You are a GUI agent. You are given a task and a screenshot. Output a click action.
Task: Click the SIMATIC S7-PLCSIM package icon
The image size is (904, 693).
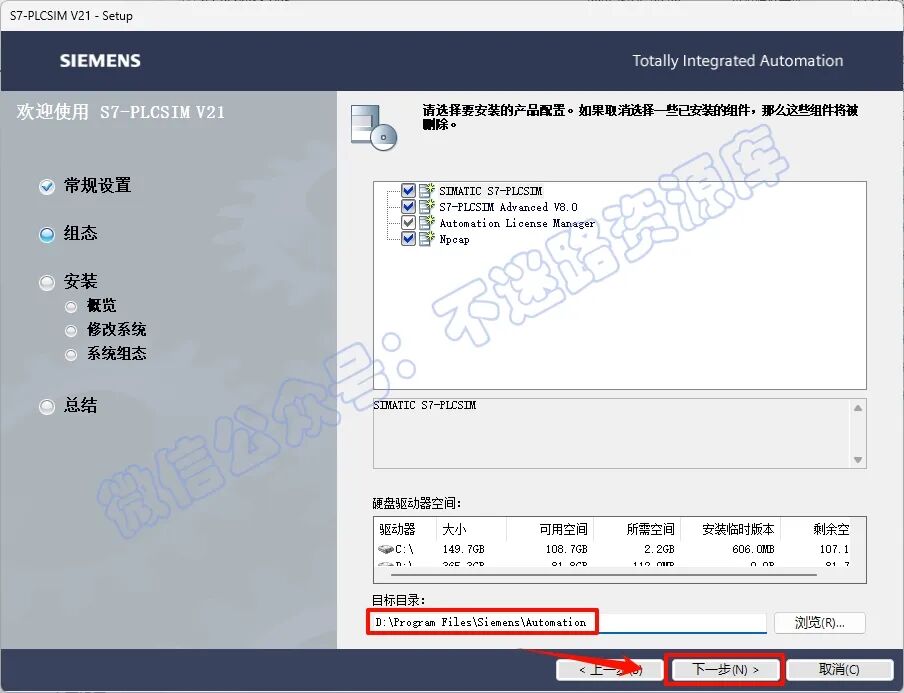(x=427, y=190)
